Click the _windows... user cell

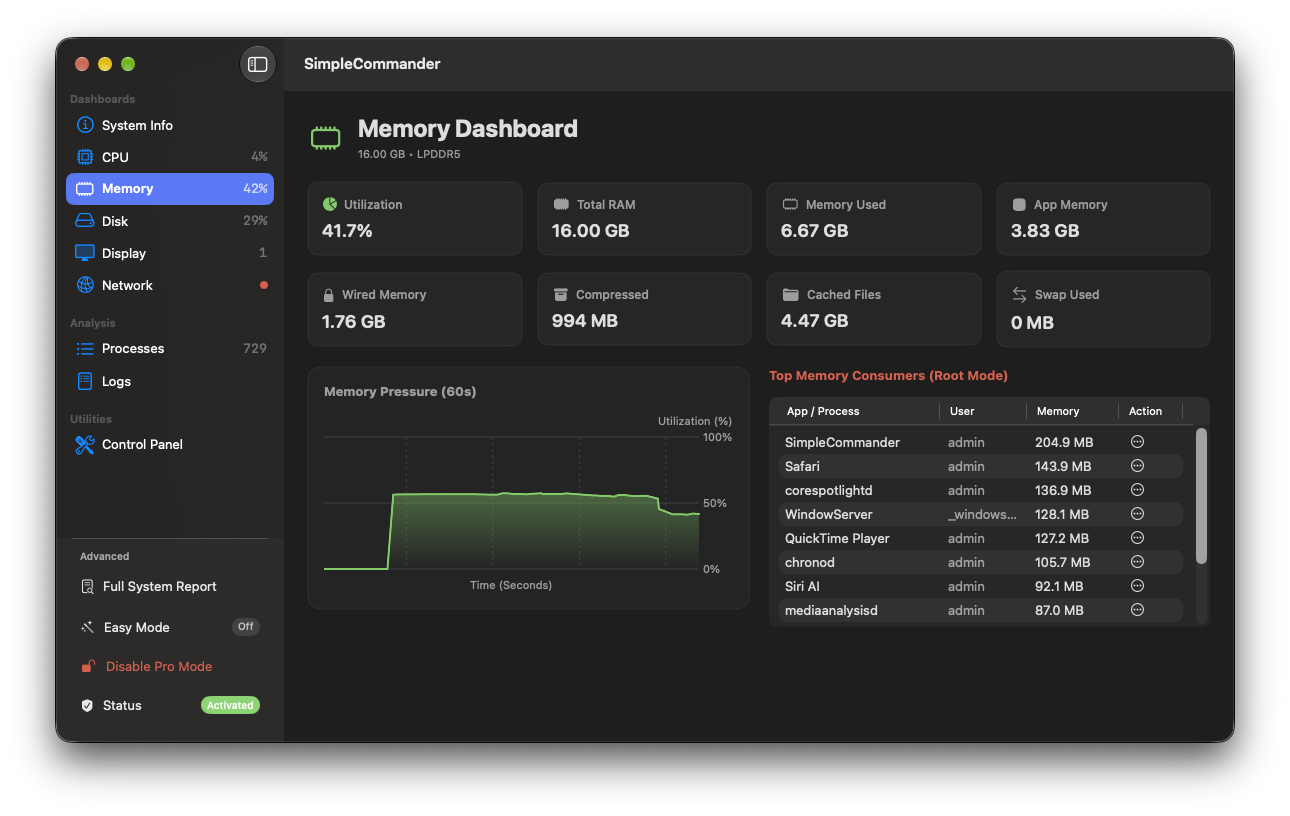982,514
